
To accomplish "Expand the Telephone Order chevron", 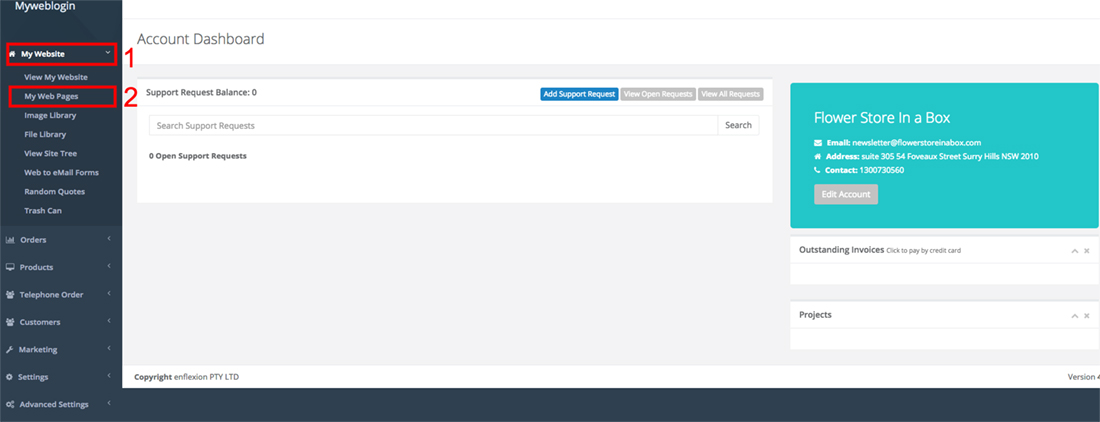I will pyautogui.click(x=109, y=294).
